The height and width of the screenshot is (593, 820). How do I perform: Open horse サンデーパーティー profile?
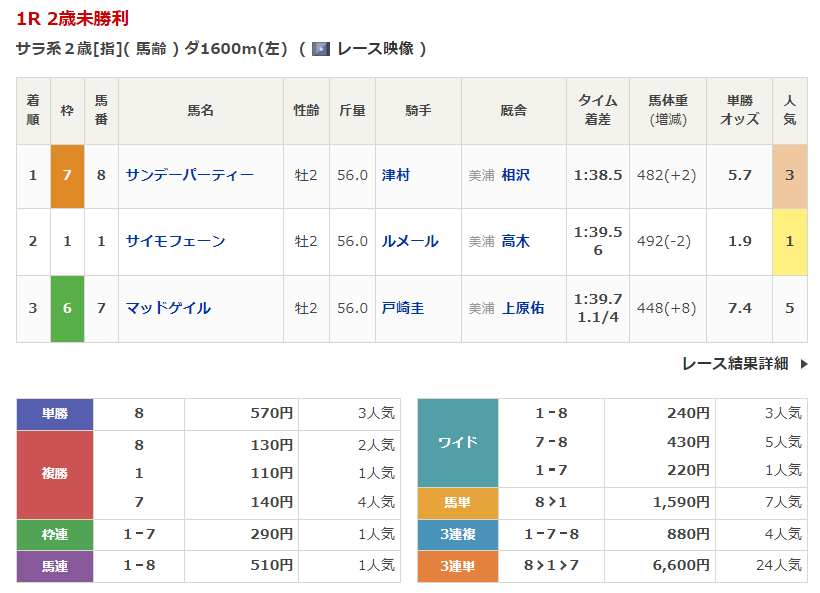pos(189,175)
